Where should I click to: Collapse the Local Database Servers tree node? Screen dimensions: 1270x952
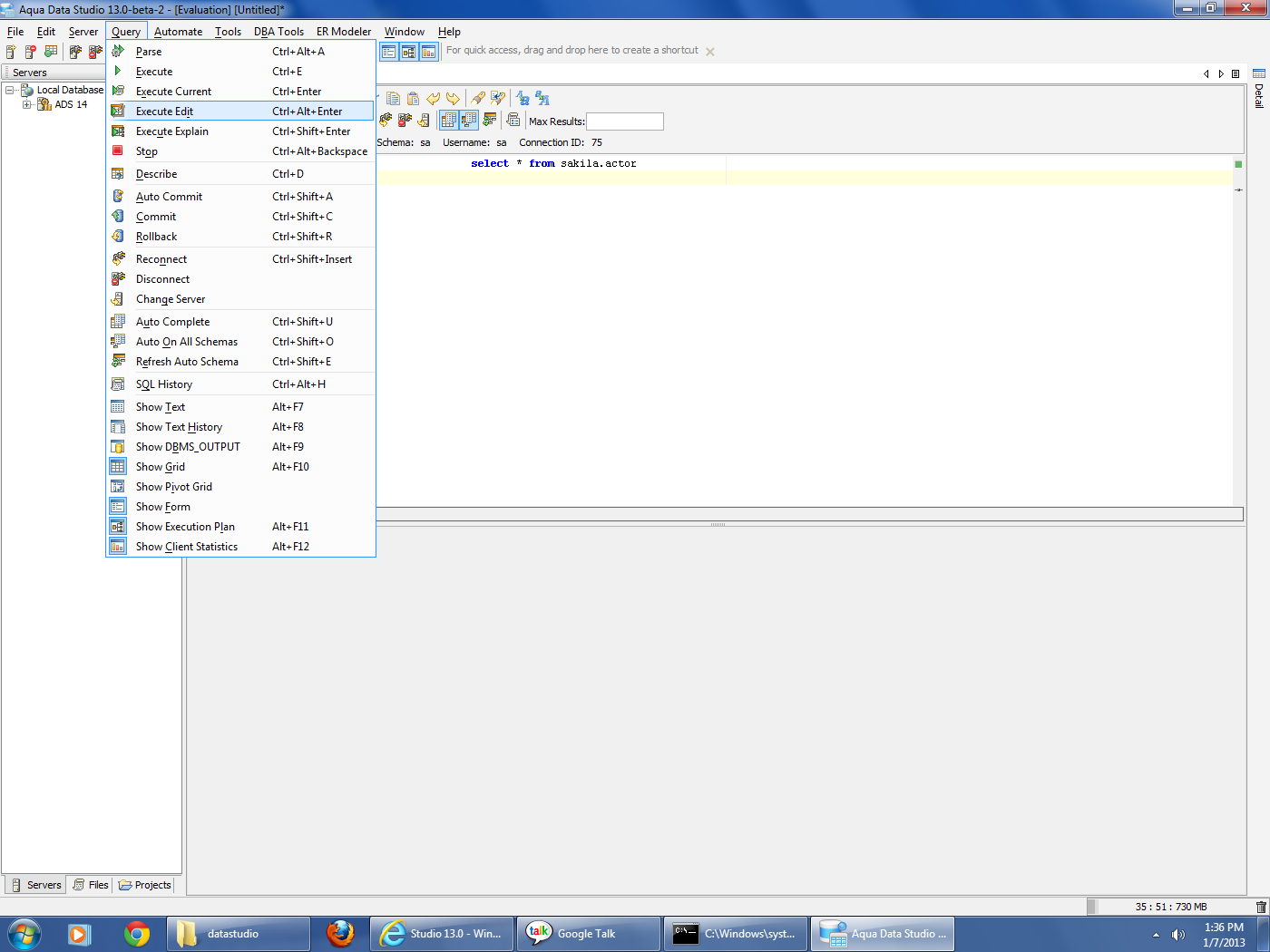pyautogui.click(x=10, y=90)
